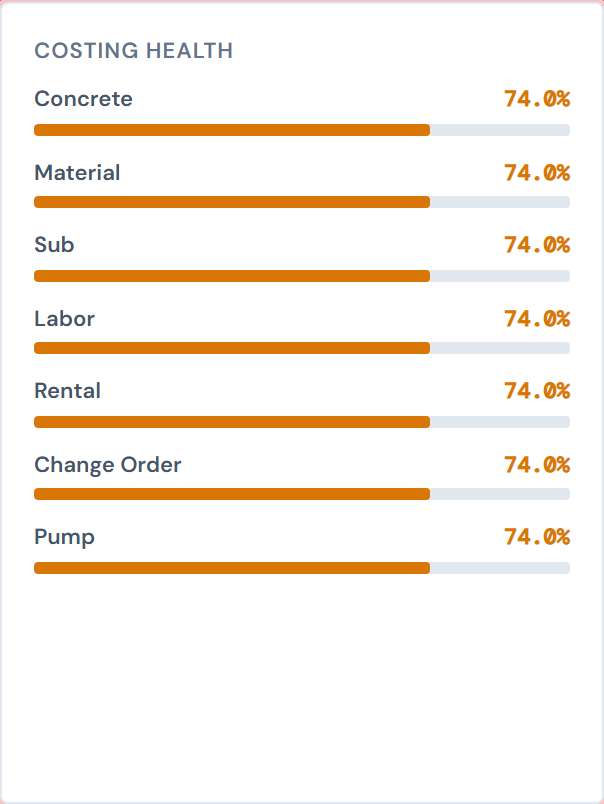Image resolution: width=604 pixels, height=804 pixels.
Task: Click the percentage next to Pump
Action: (538, 537)
